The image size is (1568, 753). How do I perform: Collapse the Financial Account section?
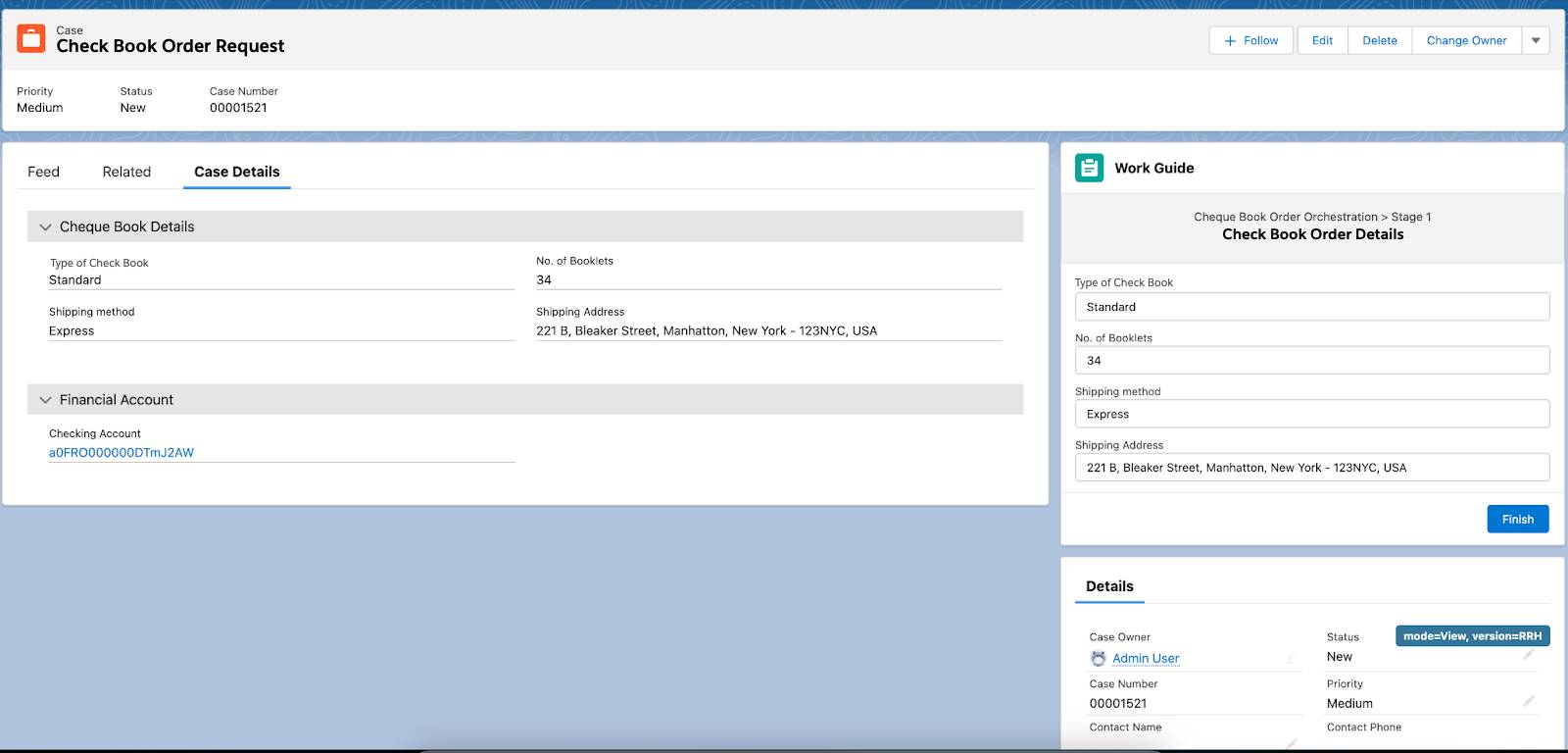[45, 400]
